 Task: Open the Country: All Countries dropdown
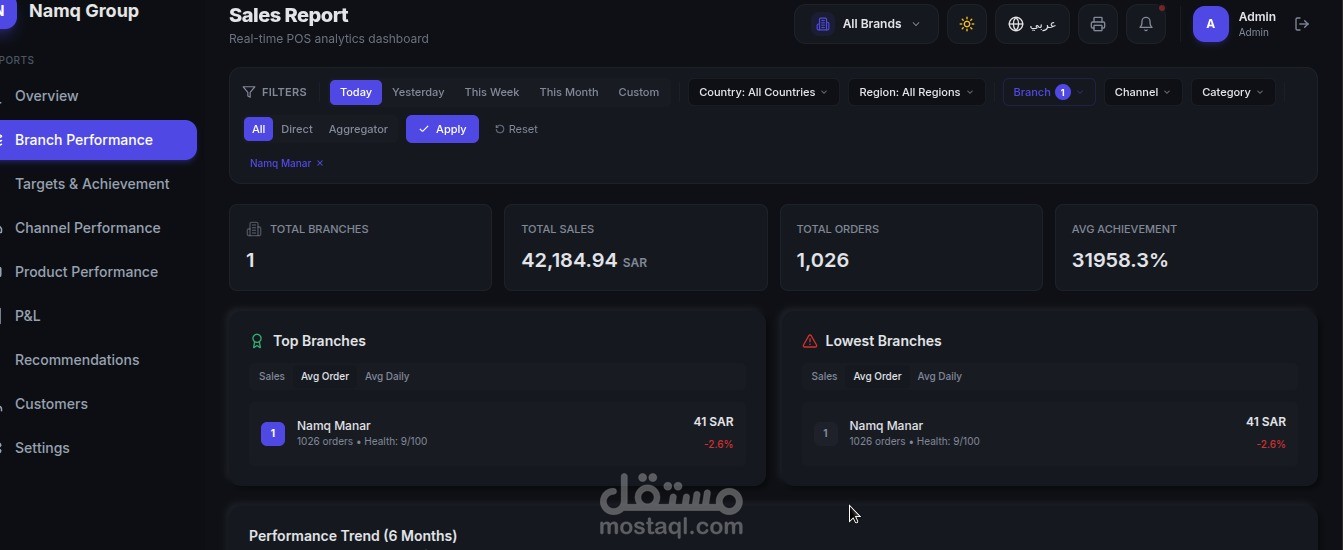(x=763, y=92)
